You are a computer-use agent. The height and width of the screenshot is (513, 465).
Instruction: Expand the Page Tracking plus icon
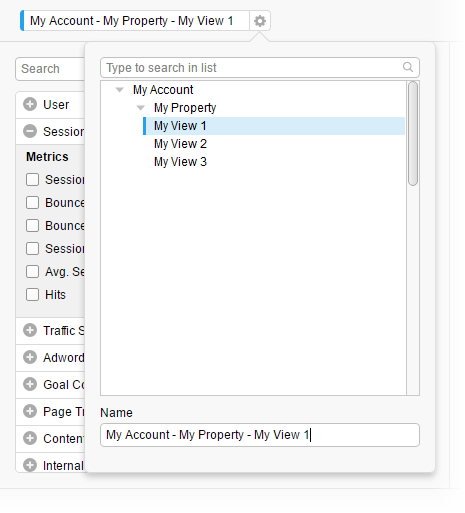(x=30, y=411)
